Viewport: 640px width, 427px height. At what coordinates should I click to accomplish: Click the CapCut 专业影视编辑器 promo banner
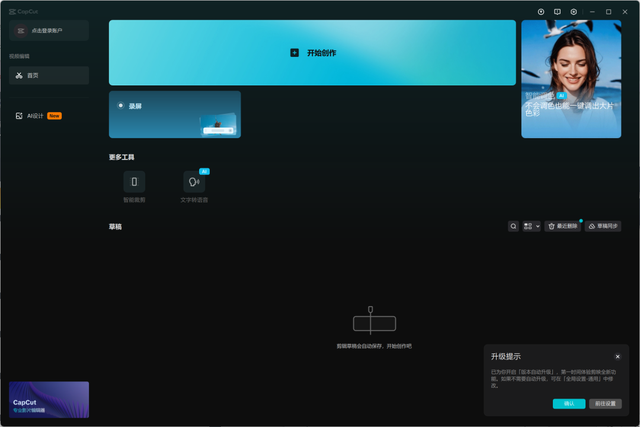[49, 399]
